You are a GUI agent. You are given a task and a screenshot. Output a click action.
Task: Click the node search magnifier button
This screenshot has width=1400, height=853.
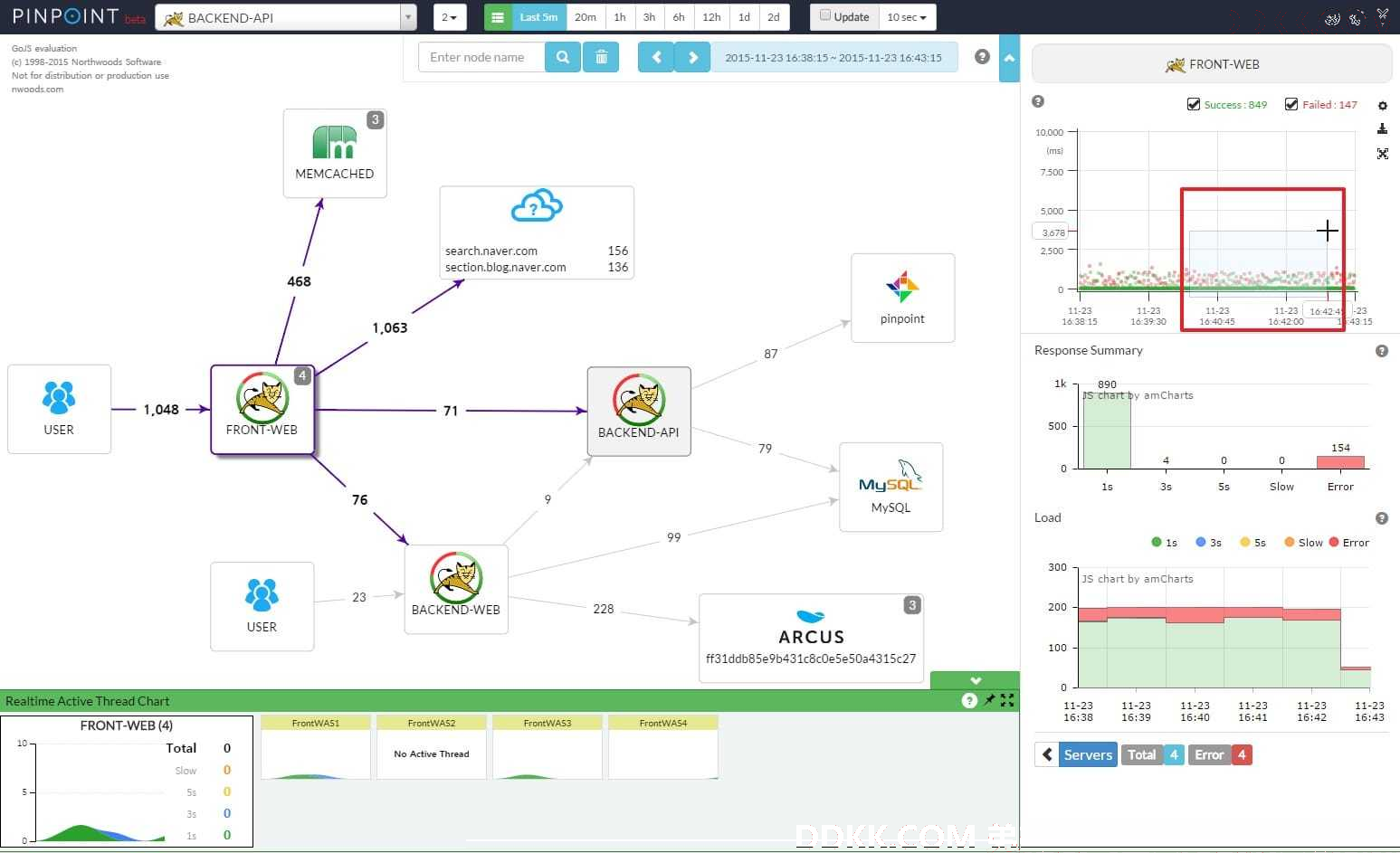(x=563, y=57)
